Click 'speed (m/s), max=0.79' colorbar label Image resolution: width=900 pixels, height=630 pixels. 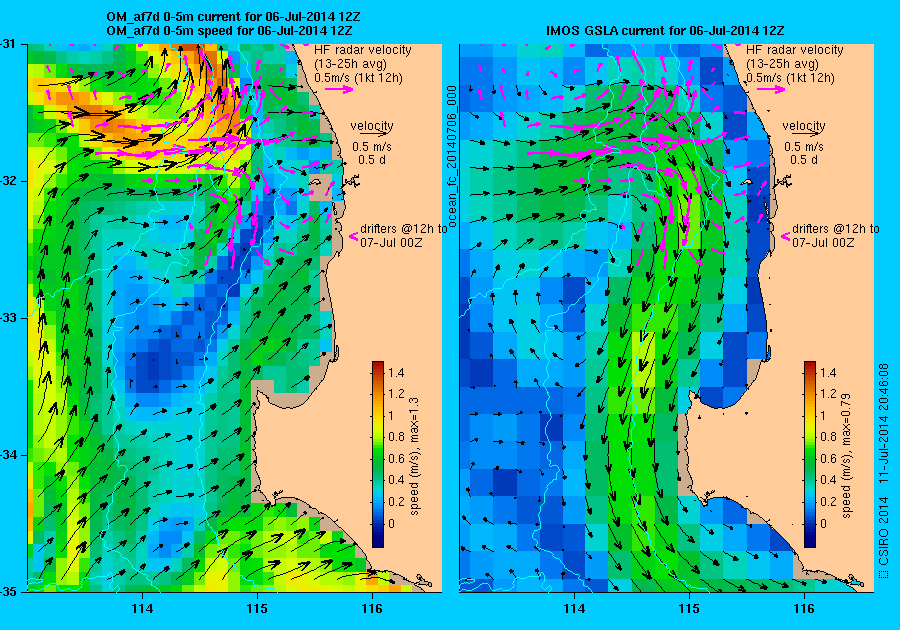(x=847, y=456)
